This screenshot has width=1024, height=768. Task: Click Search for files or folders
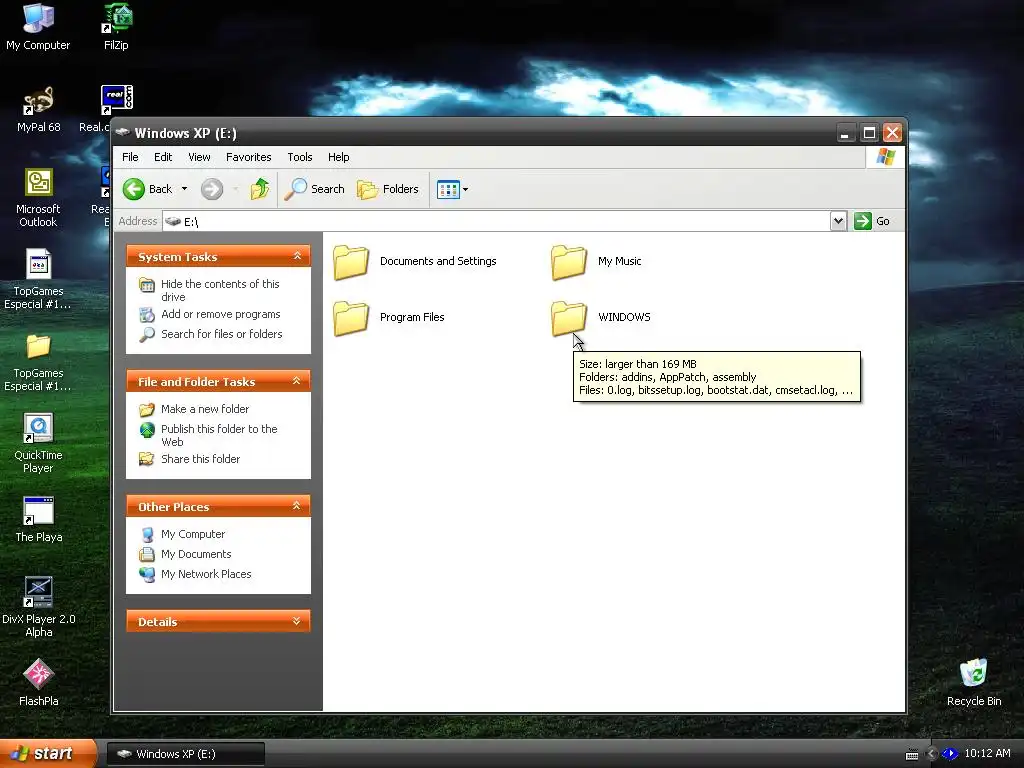pos(221,334)
